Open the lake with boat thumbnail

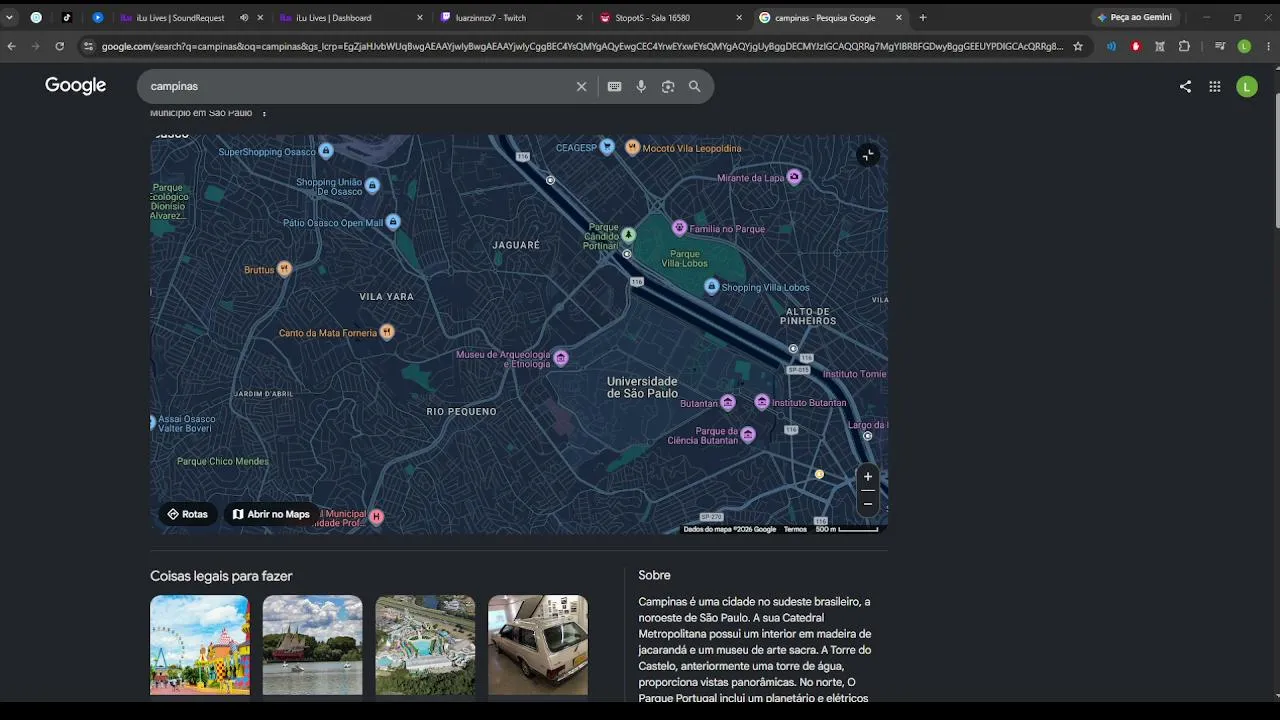click(x=313, y=645)
